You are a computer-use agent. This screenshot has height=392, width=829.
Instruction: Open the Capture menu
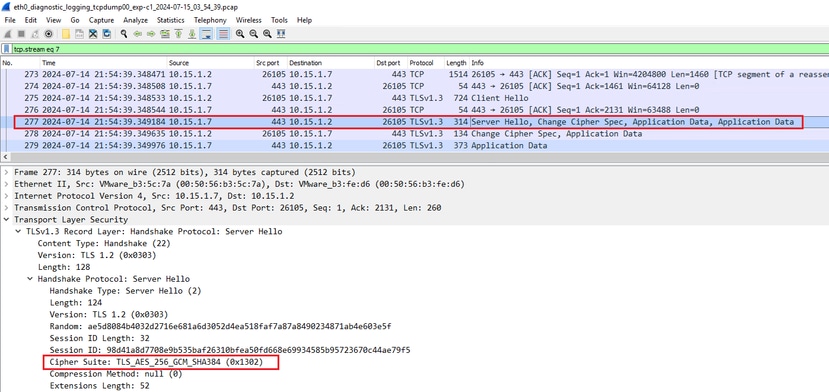tap(101, 20)
